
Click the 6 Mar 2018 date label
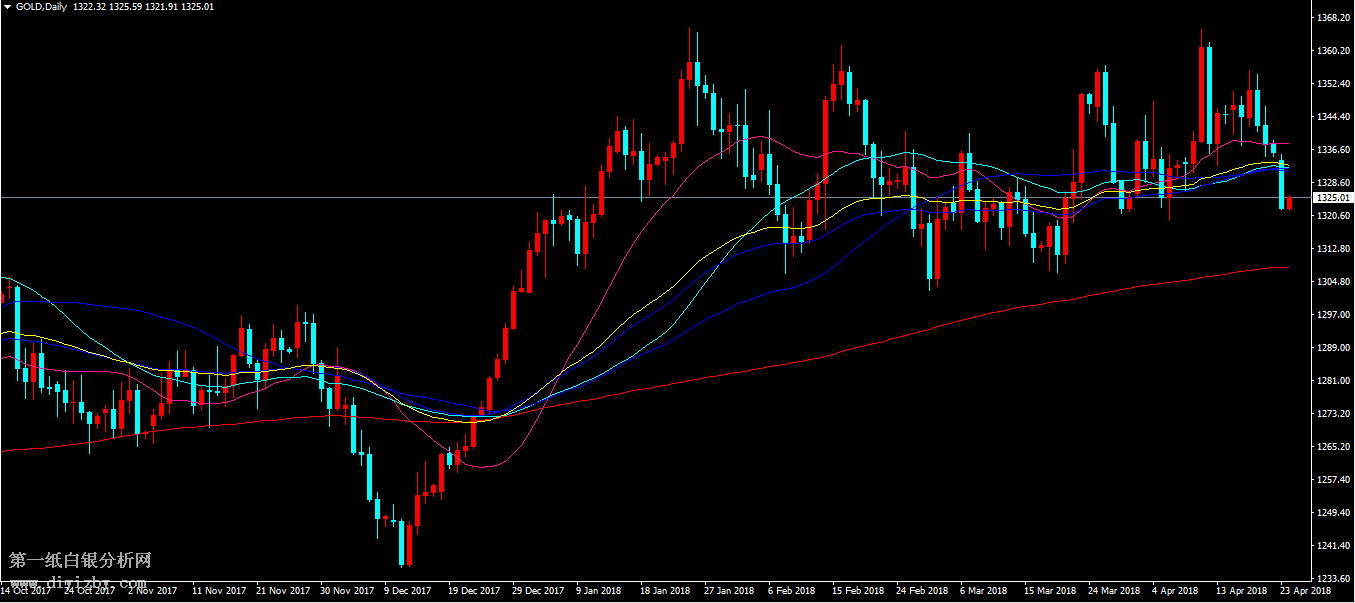point(984,591)
